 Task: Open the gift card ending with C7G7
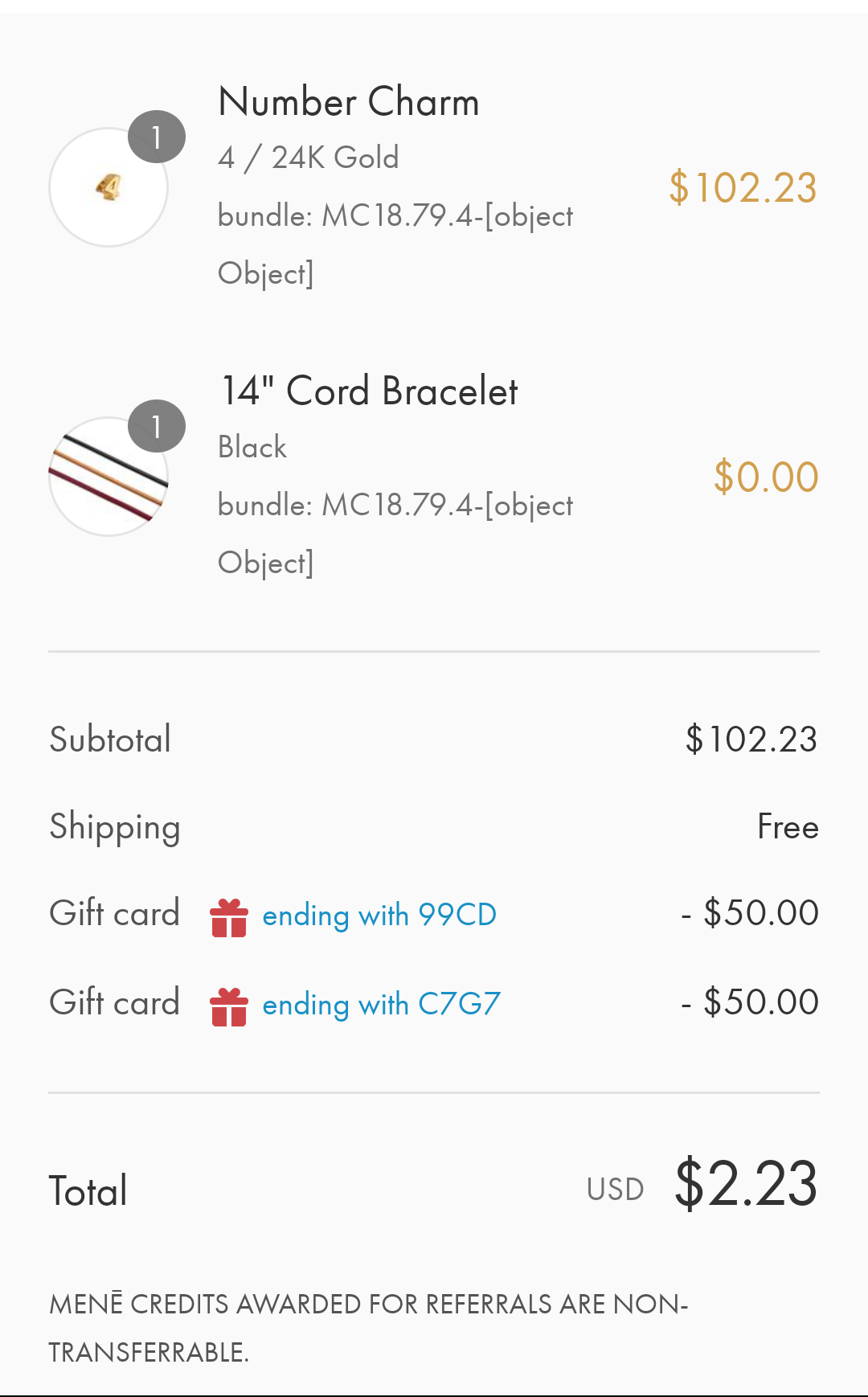(382, 1005)
